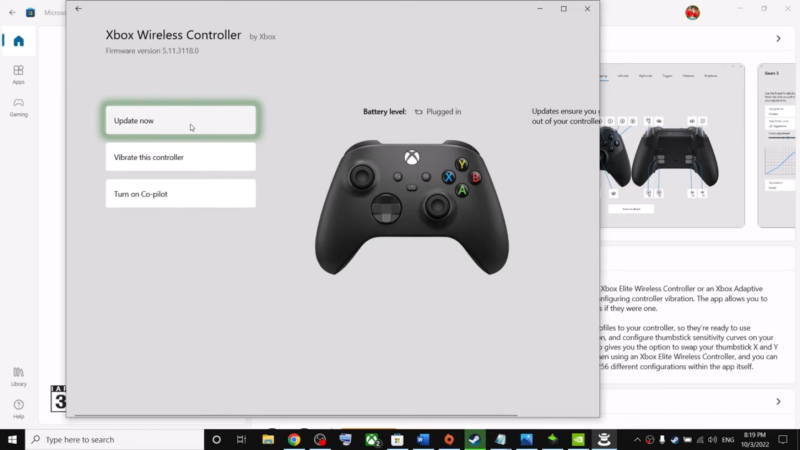Click Microsoft Store back arrow
Image resolution: width=800 pixels, height=450 pixels.
(12, 12)
